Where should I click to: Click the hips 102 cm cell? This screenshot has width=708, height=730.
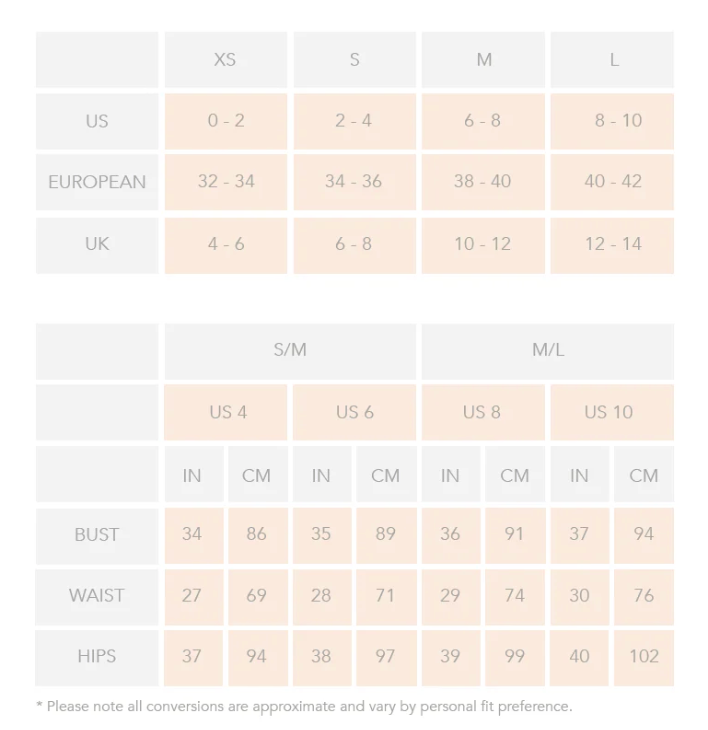pos(643,657)
